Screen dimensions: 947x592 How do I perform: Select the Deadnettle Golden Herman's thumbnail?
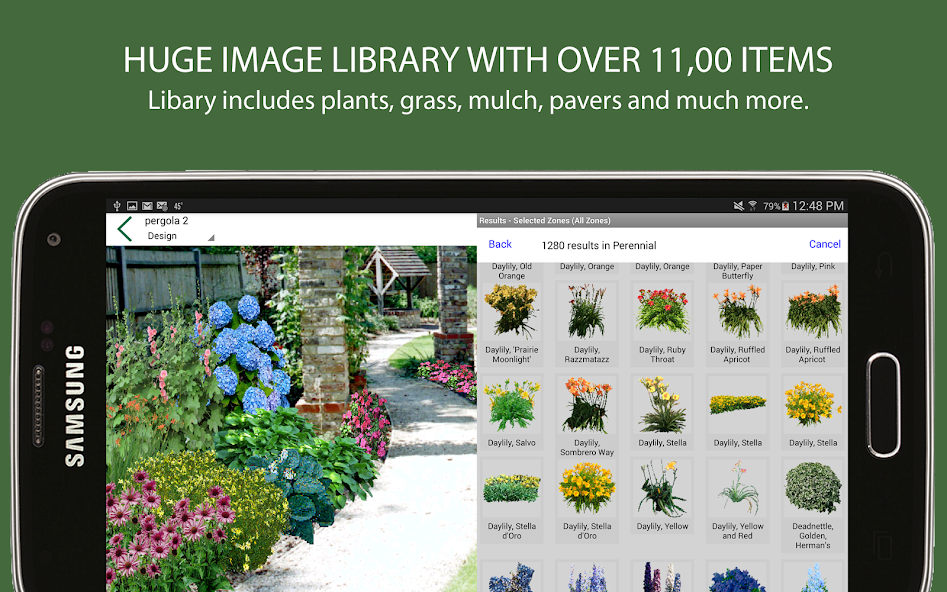pos(812,493)
